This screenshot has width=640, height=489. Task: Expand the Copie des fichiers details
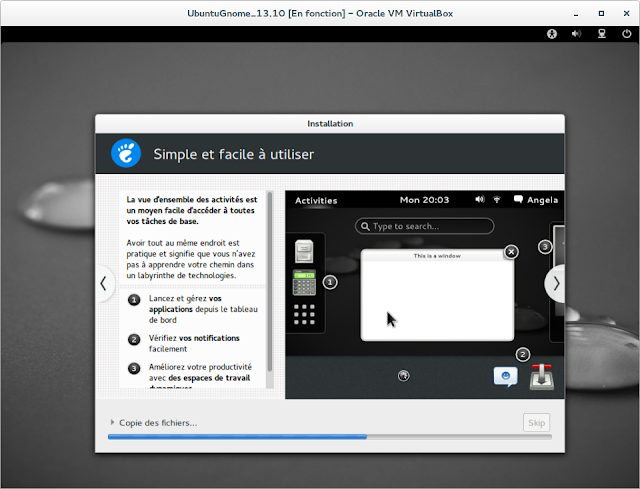(x=112, y=422)
